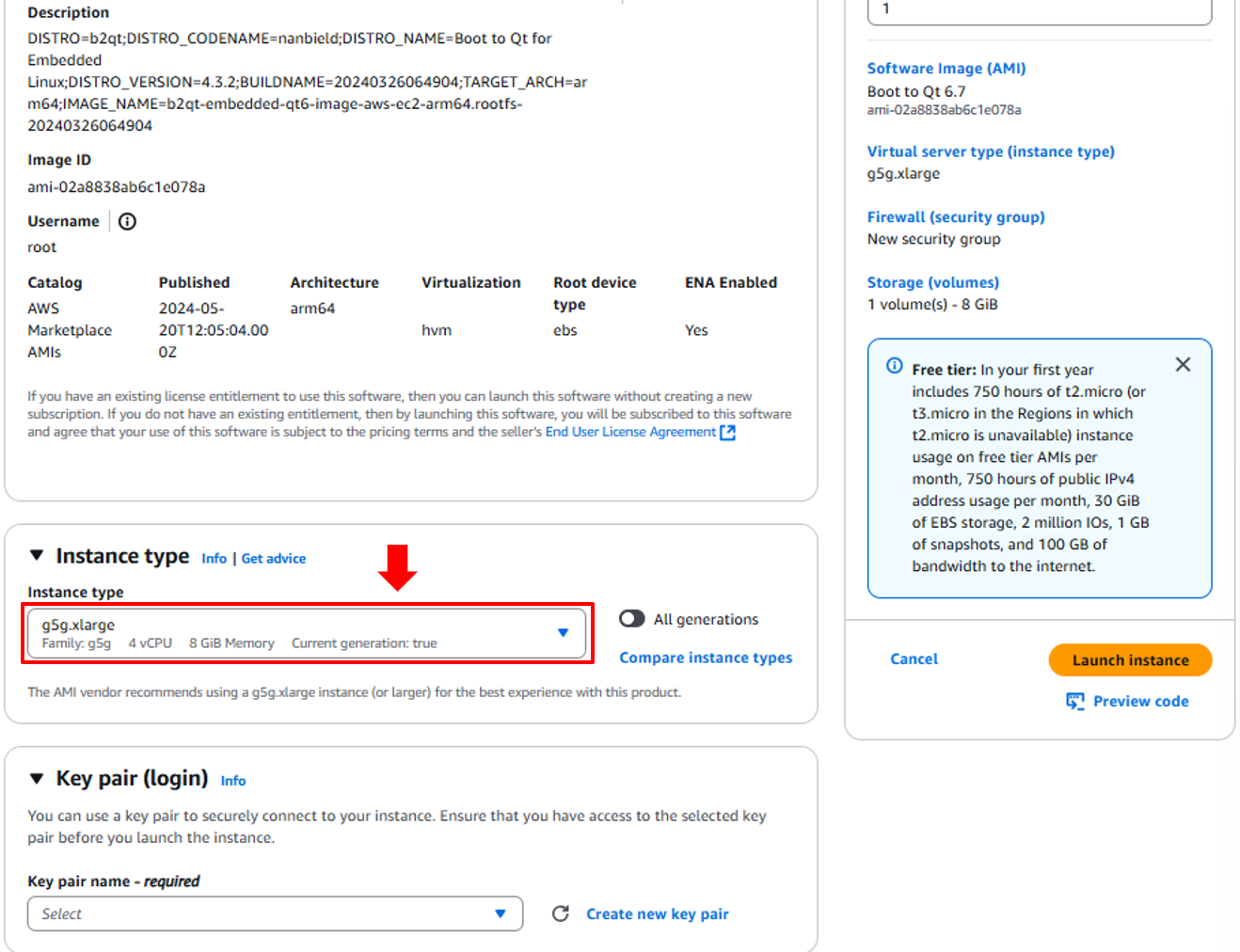Toggle the All generations switch

(x=631, y=619)
